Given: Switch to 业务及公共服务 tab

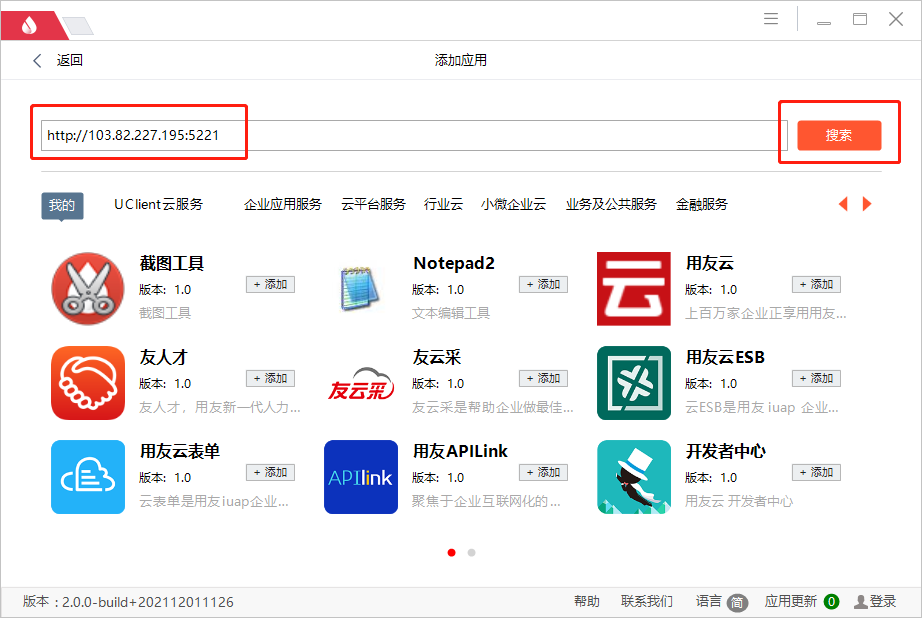Looking at the screenshot, I should pyautogui.click(x=611, y=204).
